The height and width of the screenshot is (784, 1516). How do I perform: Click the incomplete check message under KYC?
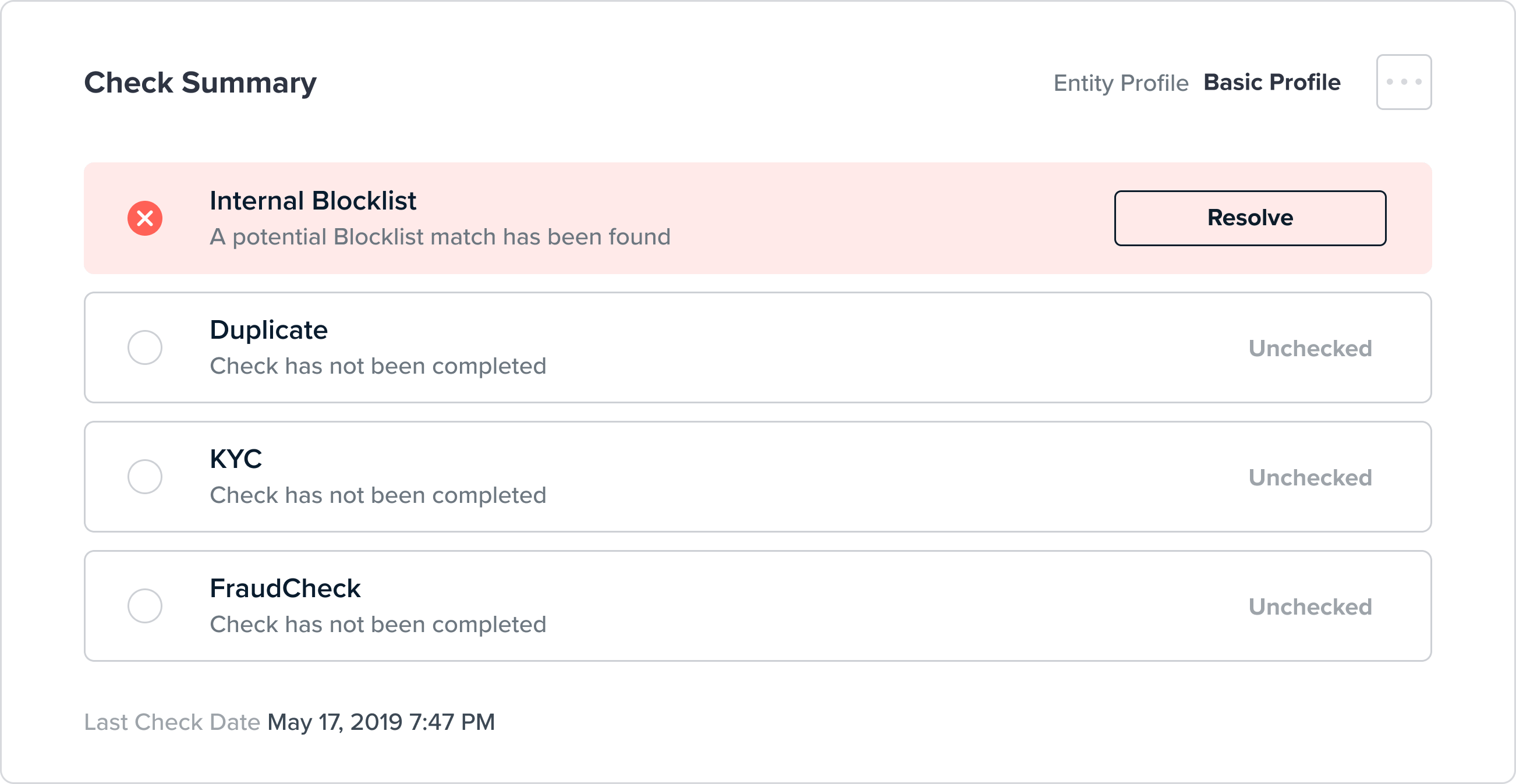[378, 495]
